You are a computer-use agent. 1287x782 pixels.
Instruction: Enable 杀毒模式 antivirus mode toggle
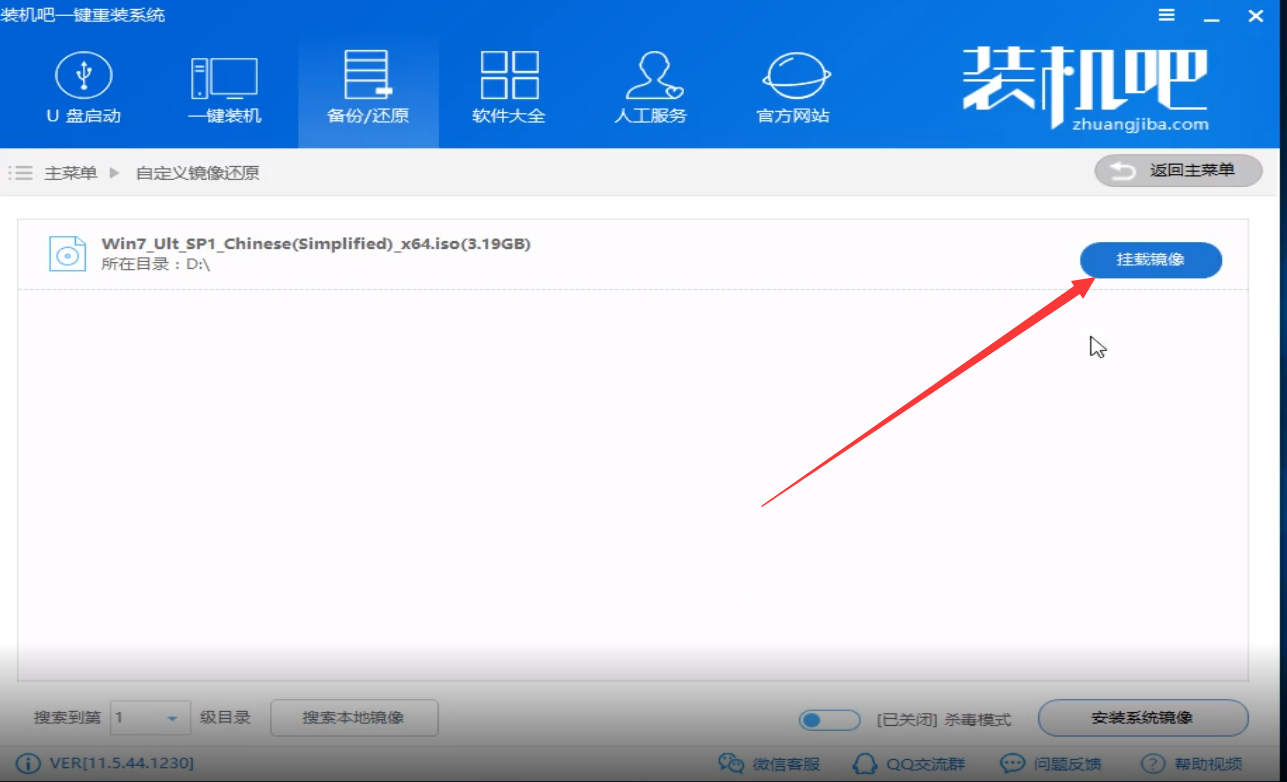pyautogui.click(x=828, y=719)
